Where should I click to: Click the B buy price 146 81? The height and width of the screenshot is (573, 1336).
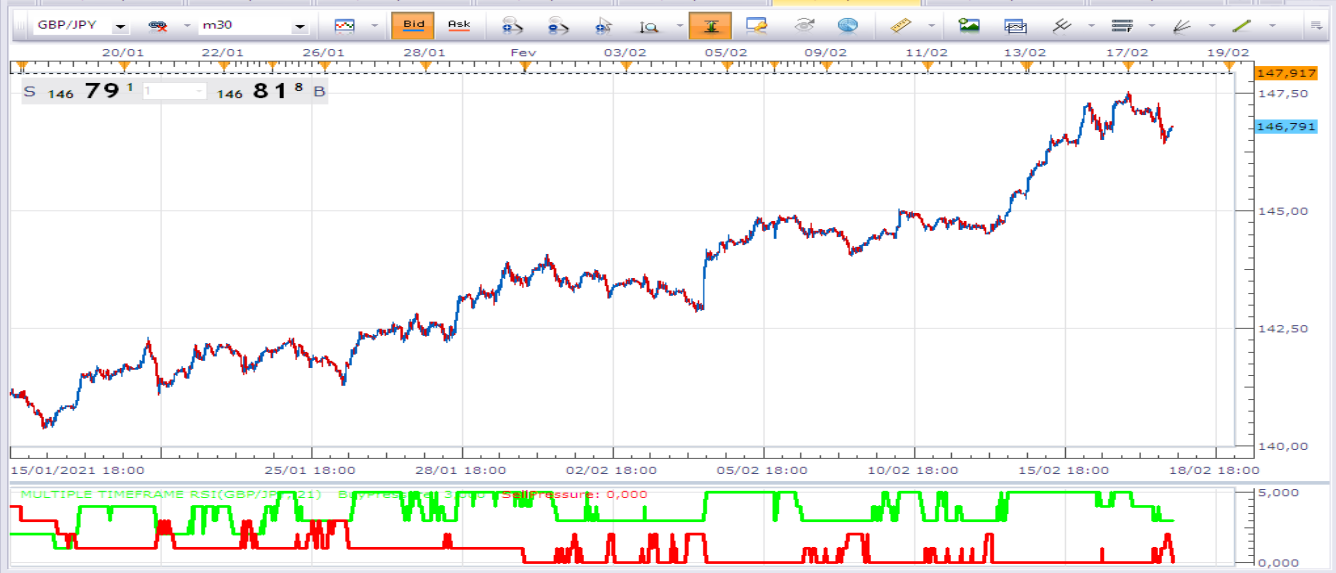click(x=270, y=91)
